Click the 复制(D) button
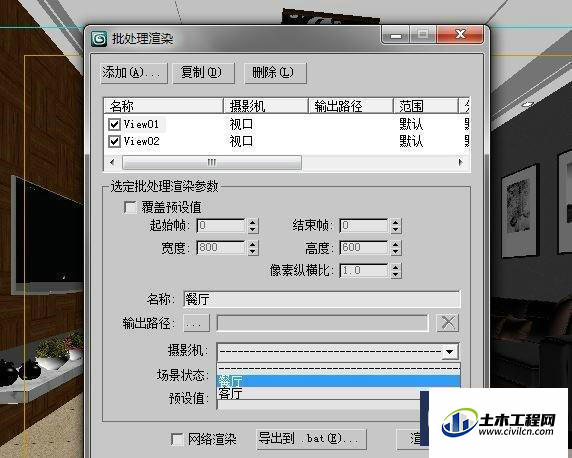Image resolution: width=572 pixels, height=458 pixels. tap(203, 73)
